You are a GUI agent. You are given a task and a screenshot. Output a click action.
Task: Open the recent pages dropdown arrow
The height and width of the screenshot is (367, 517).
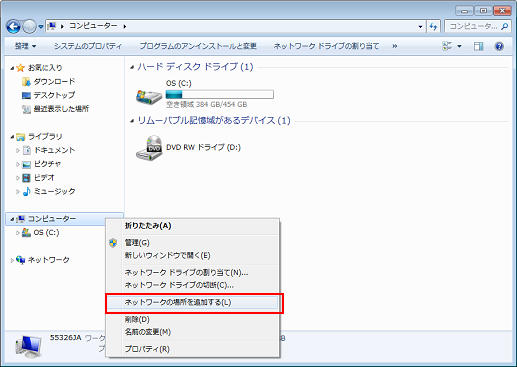pos(41,27)
